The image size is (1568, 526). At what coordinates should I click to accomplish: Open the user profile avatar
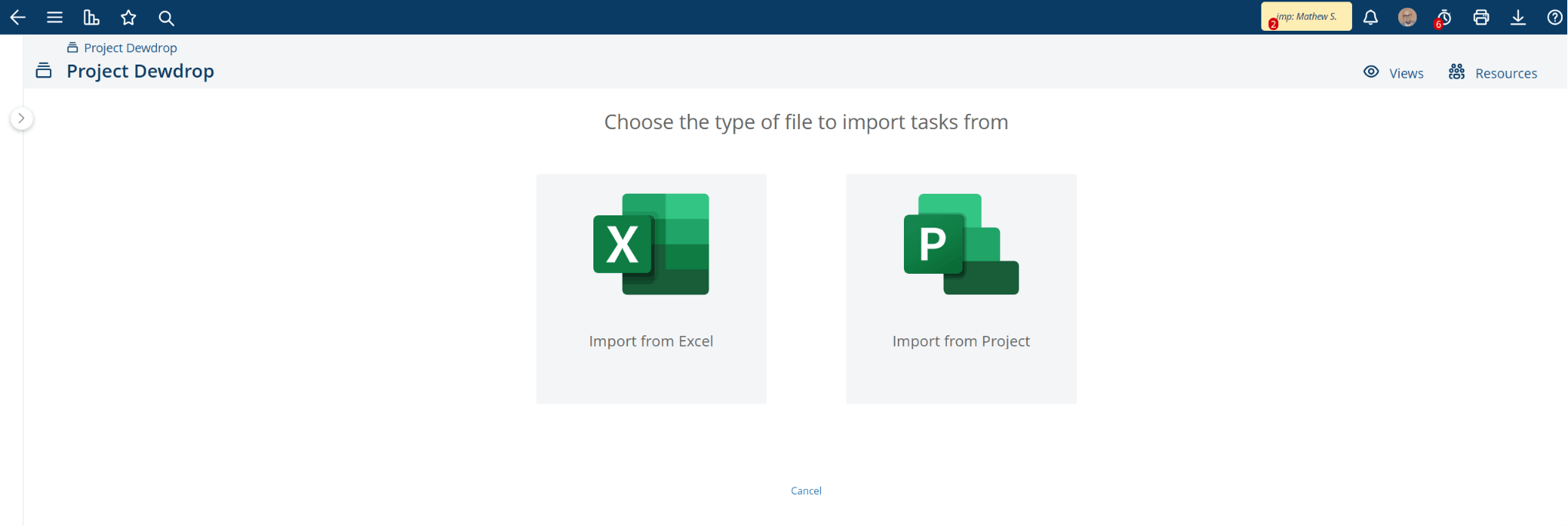[1407, 17]
